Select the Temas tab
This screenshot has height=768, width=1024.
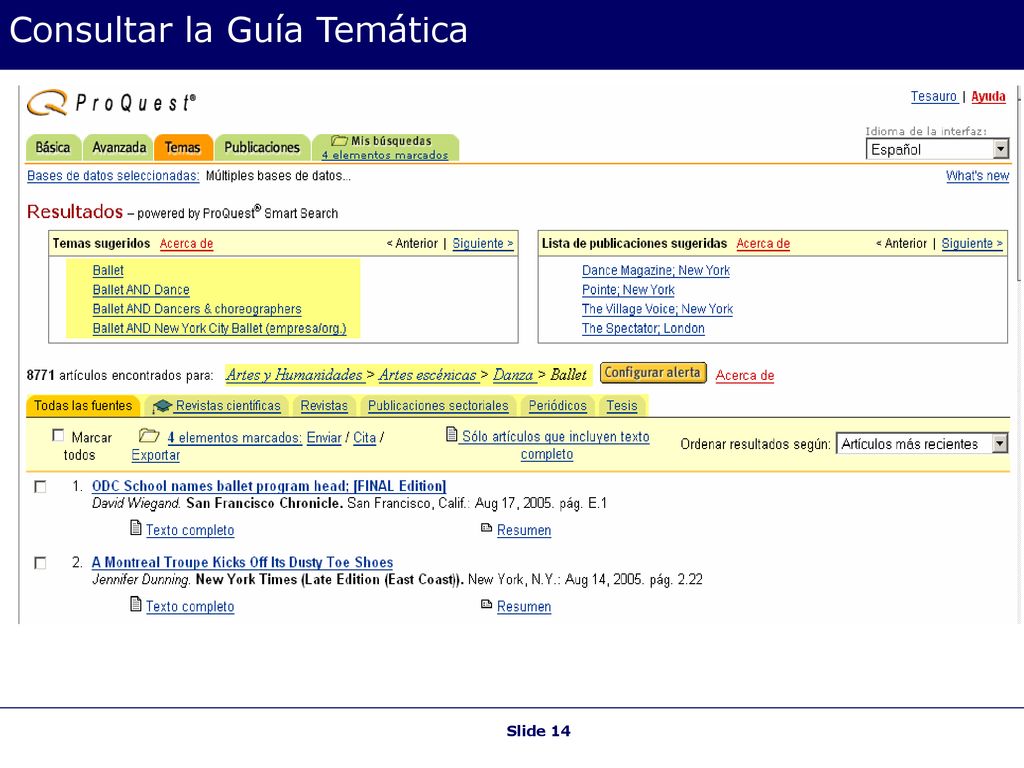[183, 148]
